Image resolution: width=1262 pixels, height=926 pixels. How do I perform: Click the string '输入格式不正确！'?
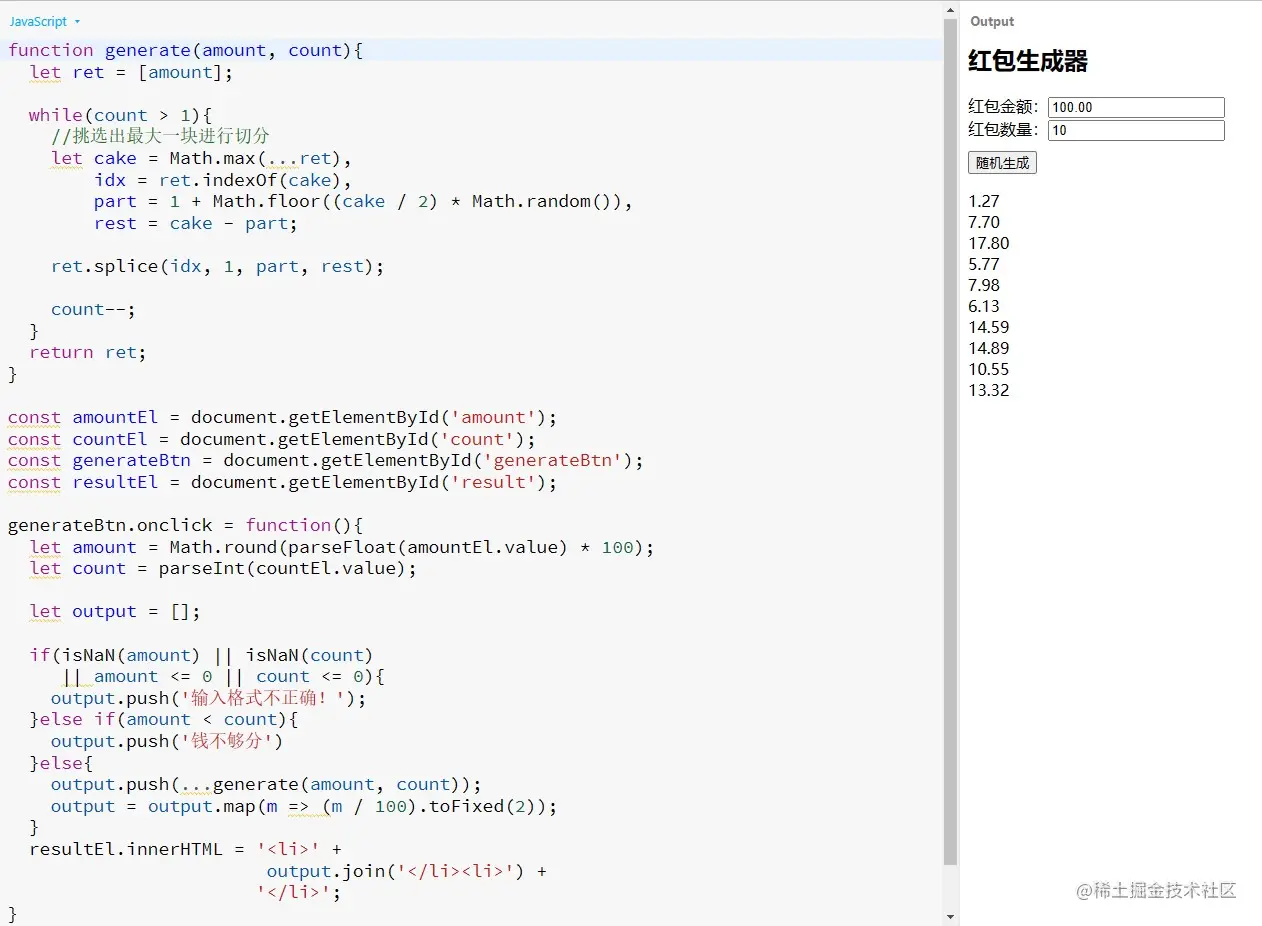coord(266,698)
